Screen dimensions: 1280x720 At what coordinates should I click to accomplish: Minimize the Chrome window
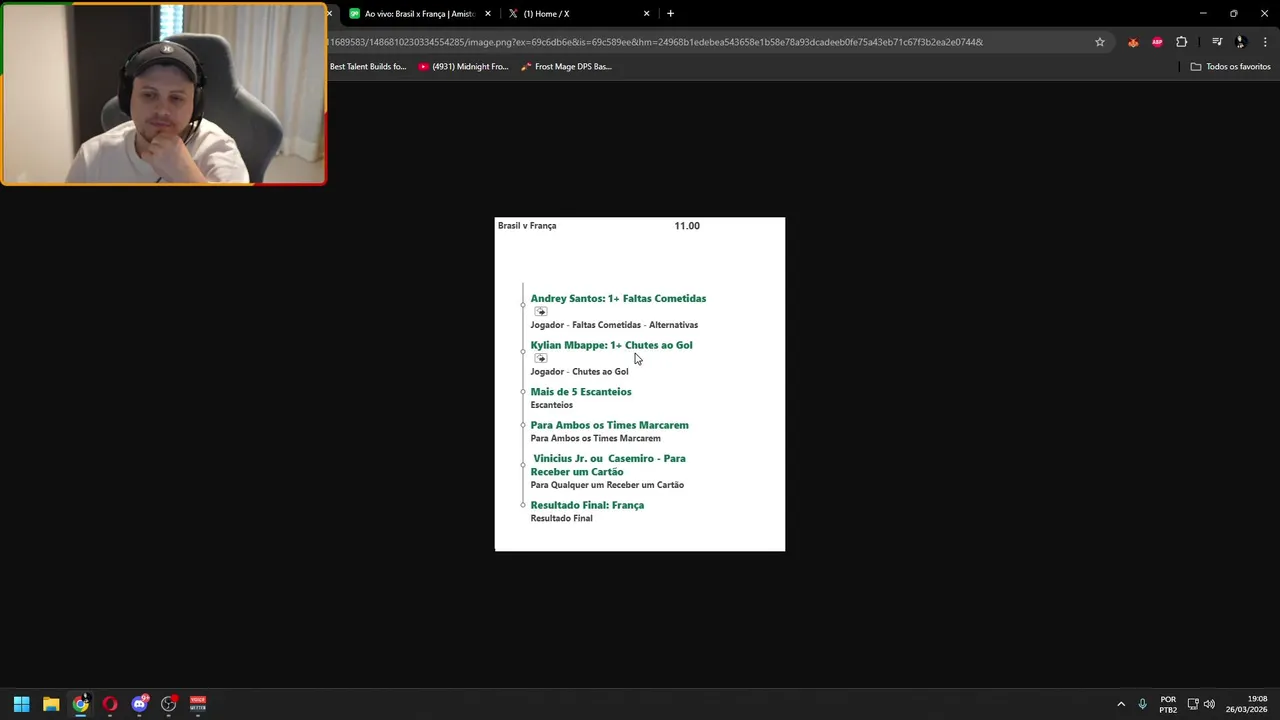click(x=1203, y=14)
